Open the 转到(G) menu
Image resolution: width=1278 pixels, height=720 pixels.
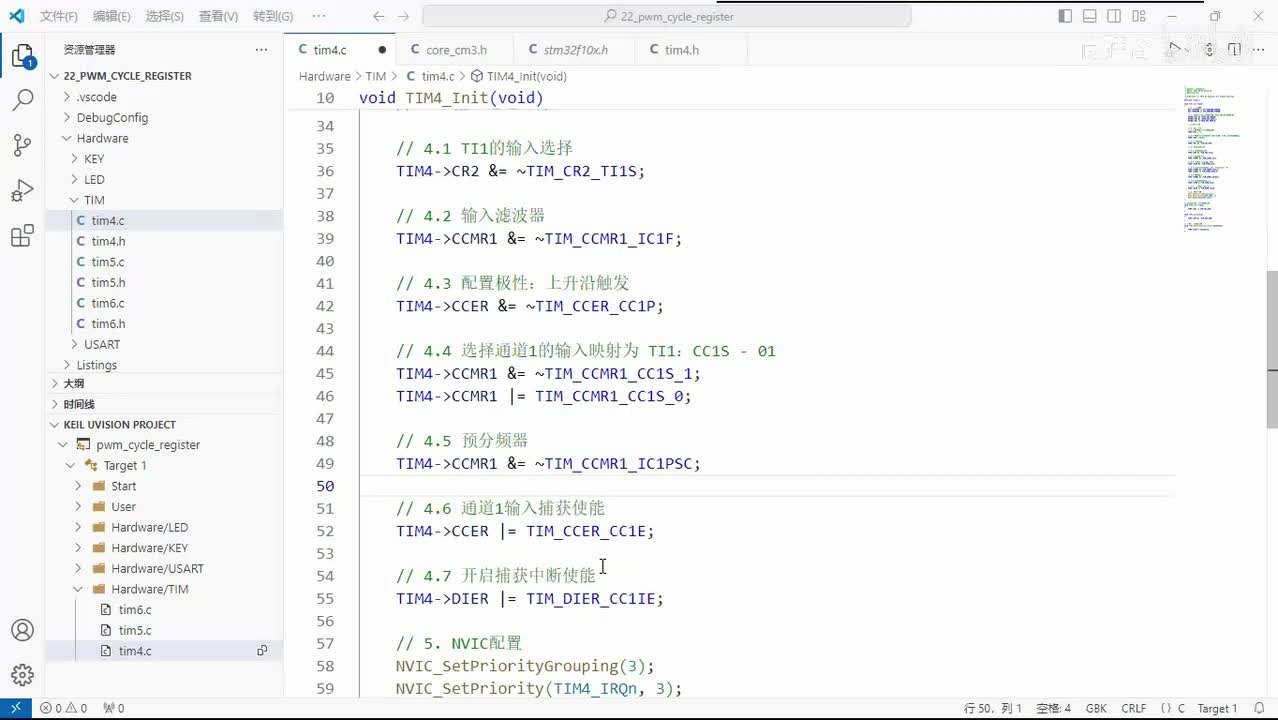273,16
